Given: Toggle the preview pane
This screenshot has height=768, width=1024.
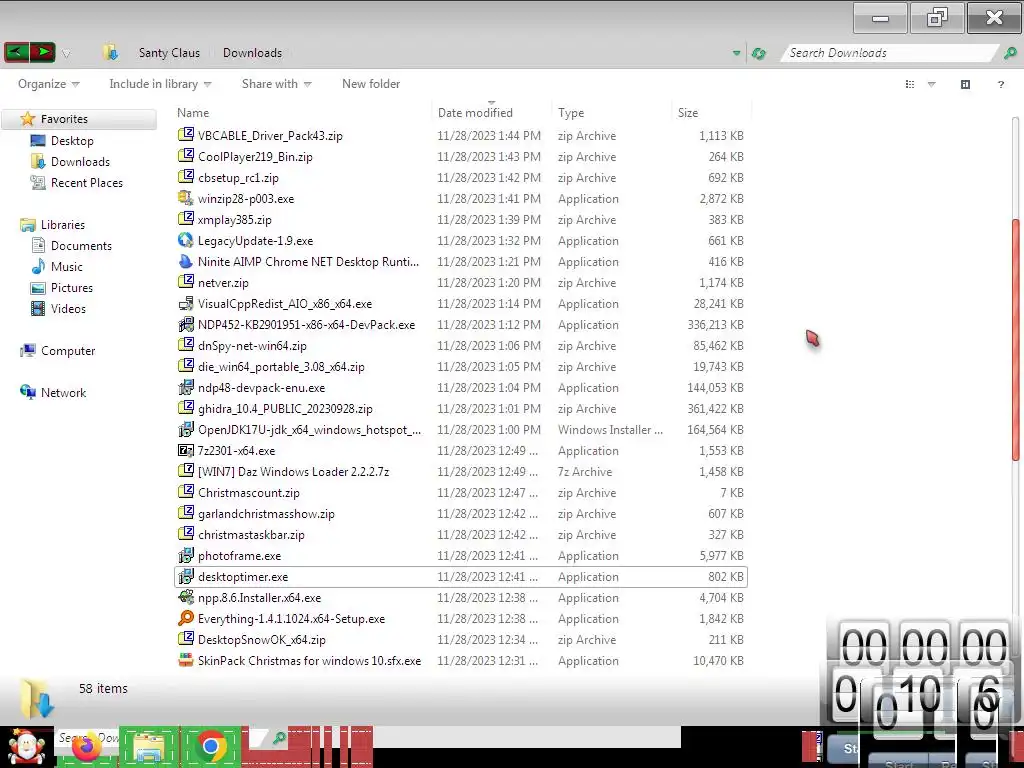Looking at the screenshot, I should (965, 84).
